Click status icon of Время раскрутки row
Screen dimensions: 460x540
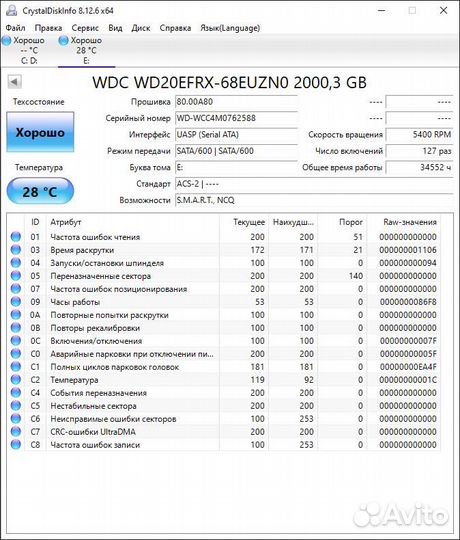[x=16, y=250]
